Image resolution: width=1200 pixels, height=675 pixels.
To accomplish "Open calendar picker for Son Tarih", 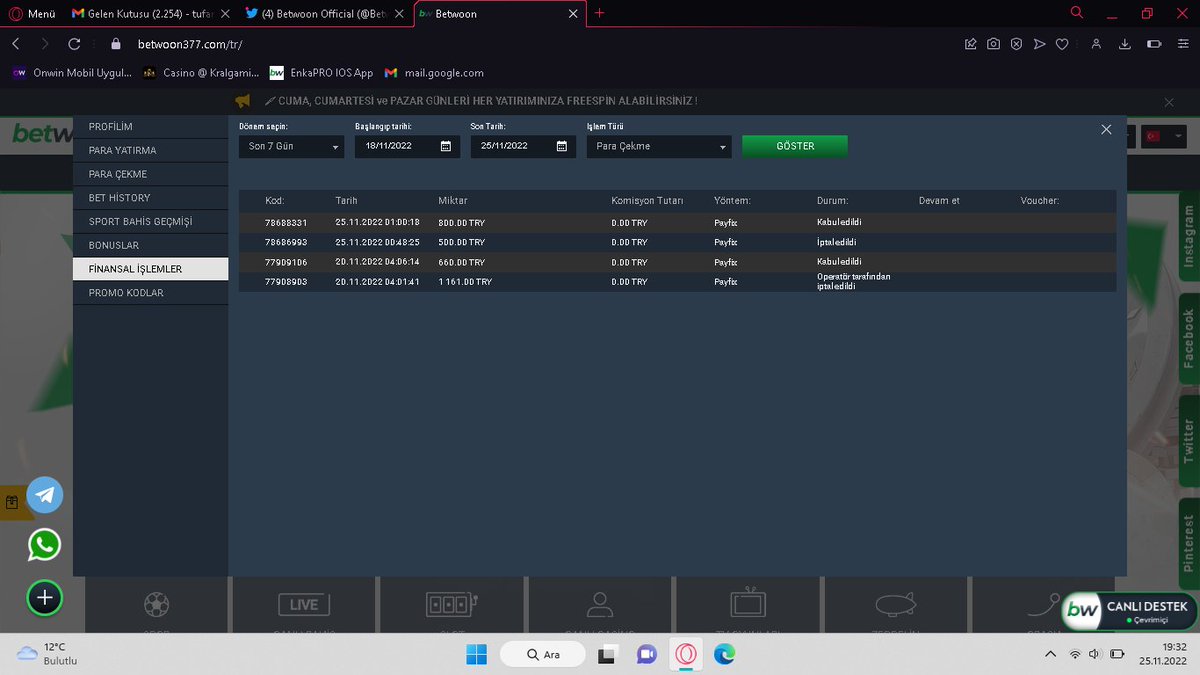I will pyautogui.click(x=562, y=146).
